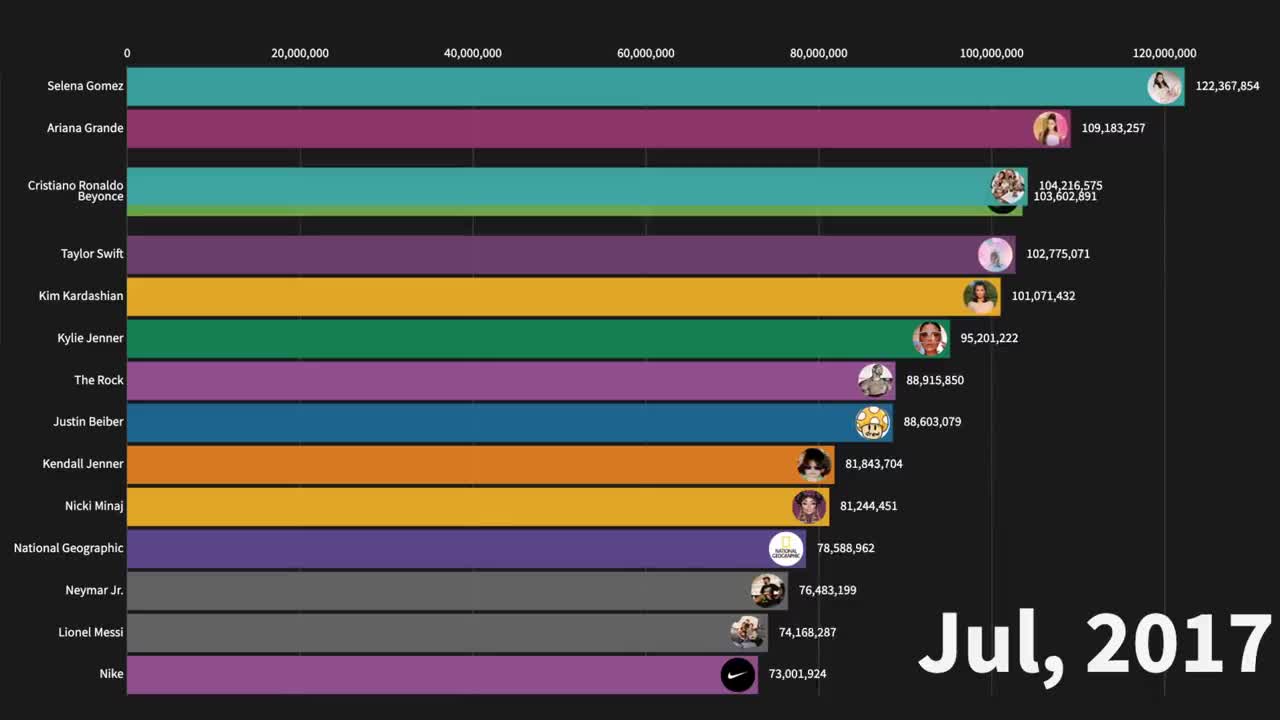Click the value 88,603,079
This screenshot has width=1280, height=720.
(x=932, y=422)
